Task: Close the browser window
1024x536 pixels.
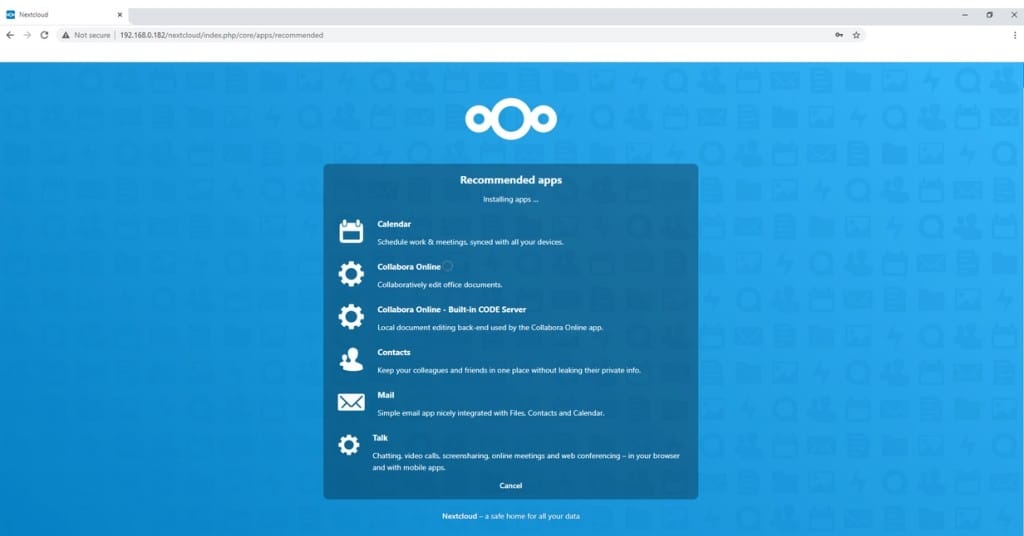Action: pyautogui.click(x=1014, y=14)
